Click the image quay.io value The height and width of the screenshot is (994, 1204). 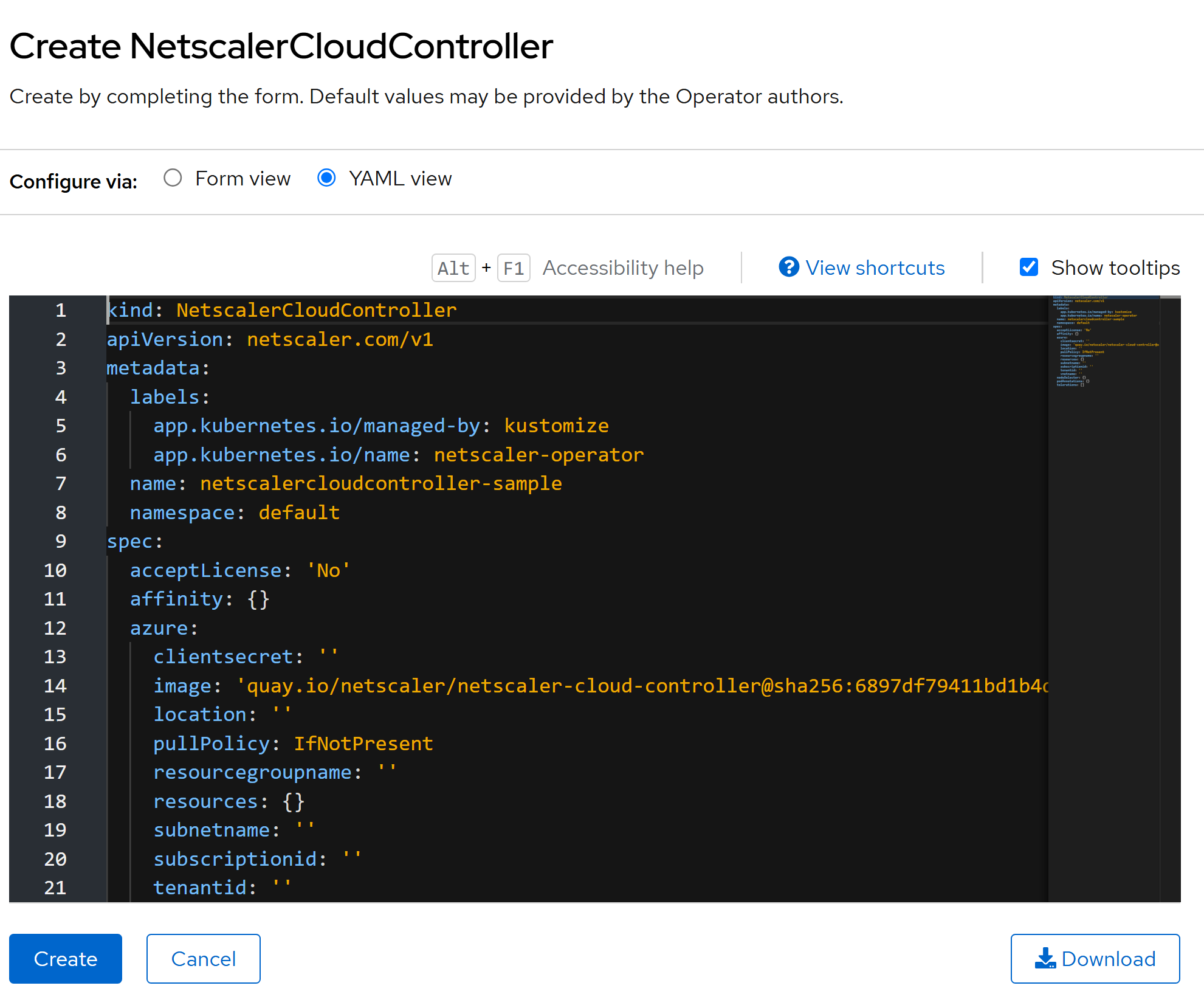click(642, 686)
